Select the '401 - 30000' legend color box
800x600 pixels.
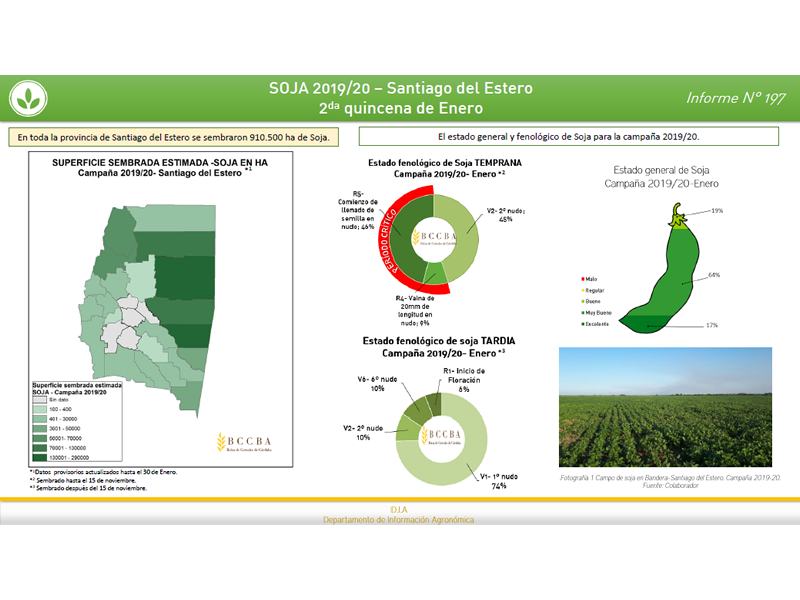40,419
